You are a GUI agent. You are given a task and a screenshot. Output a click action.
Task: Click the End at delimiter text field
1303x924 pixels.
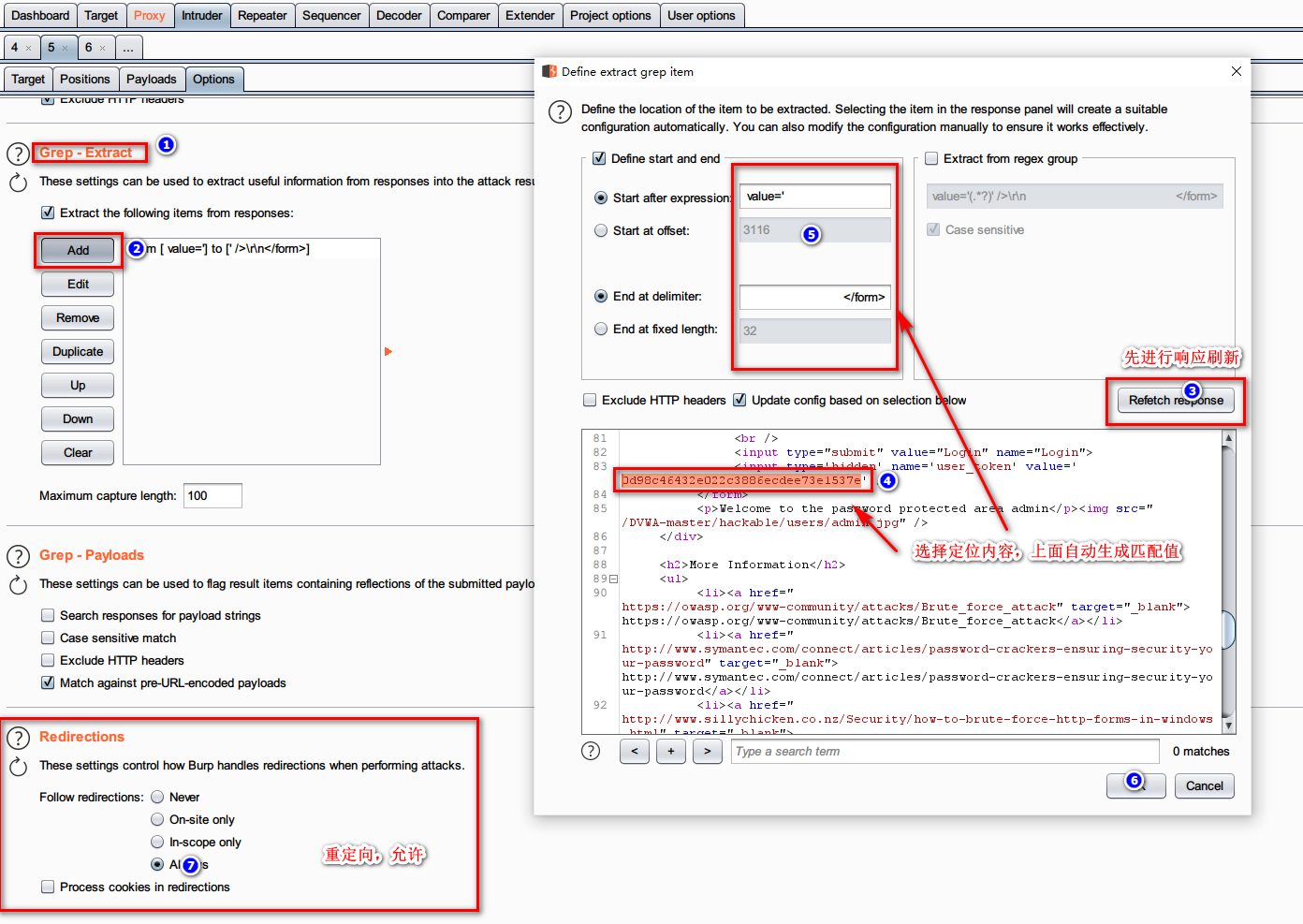(x=815, y=297)
